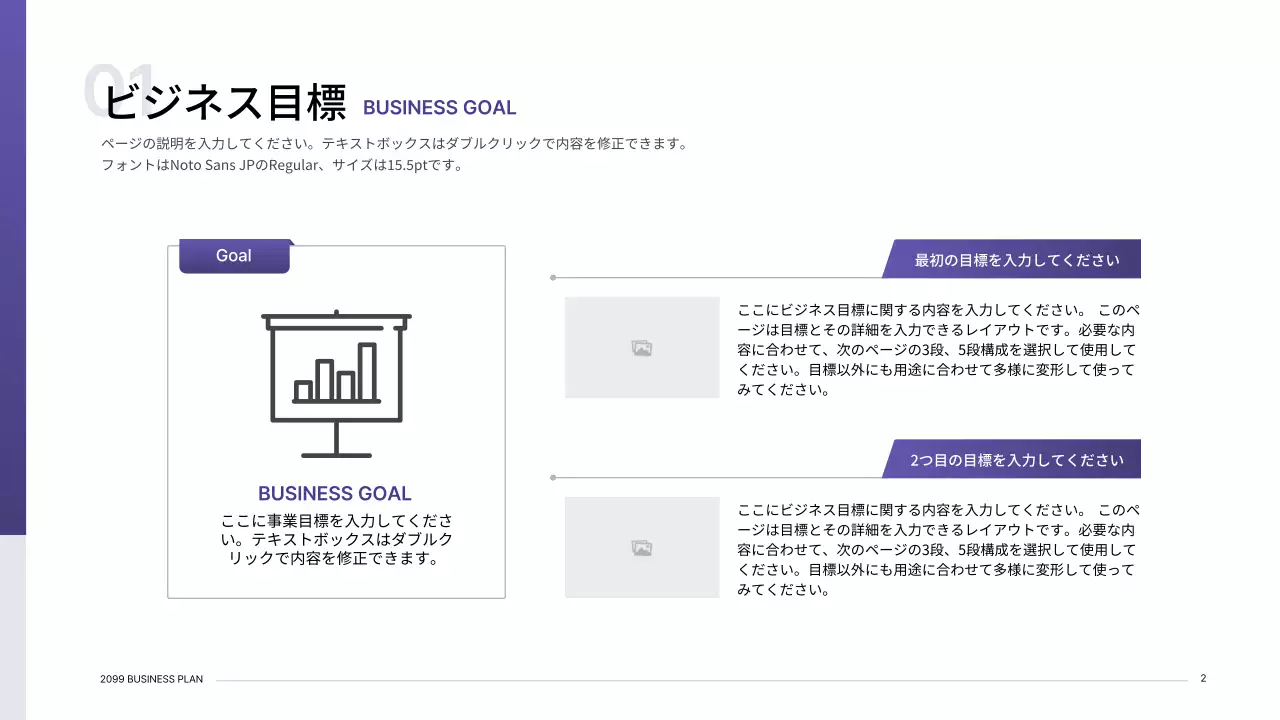Image resolution: width=1280 pixels, height=720 pixels.
Task: Click the BUSINESS GOAL subtitle beside the title
Action: [x=439, y=108]
